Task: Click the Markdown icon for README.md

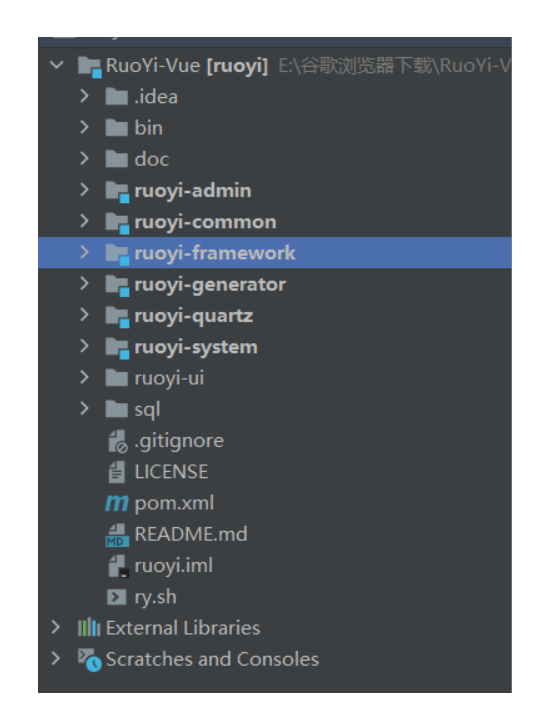Action: coord(117,535)
